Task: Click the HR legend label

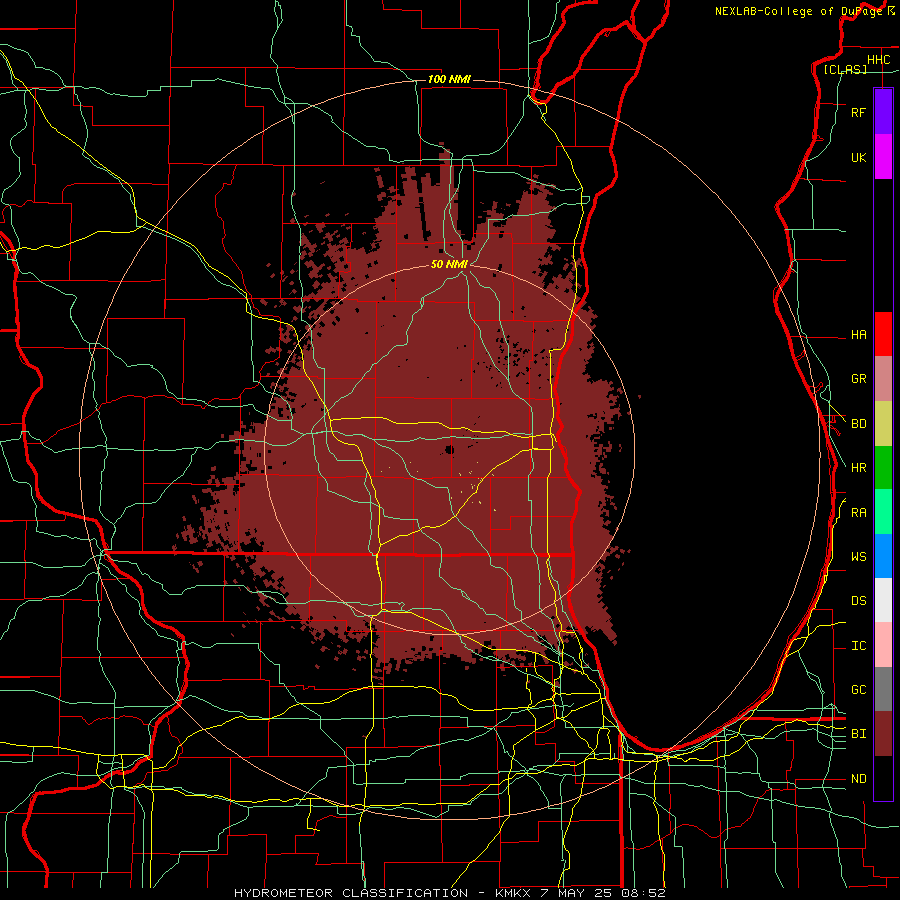Action: click(x=858, y=468)
